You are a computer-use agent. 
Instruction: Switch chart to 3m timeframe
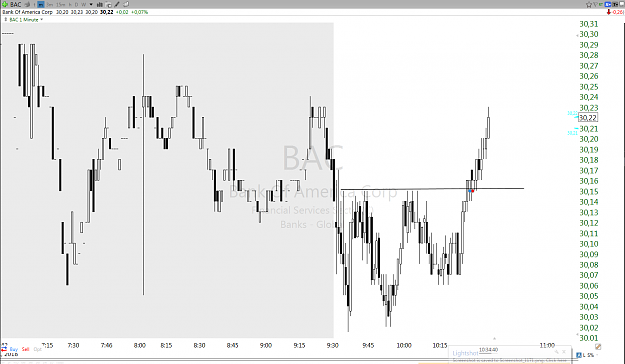point(49,4)
